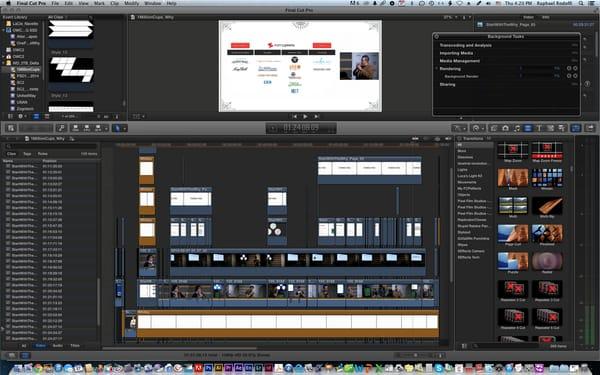Image resolution: width=600 pixels, height=375 pixels.
Task: Switch to the Tags tab in index
Action: [27, 153]
